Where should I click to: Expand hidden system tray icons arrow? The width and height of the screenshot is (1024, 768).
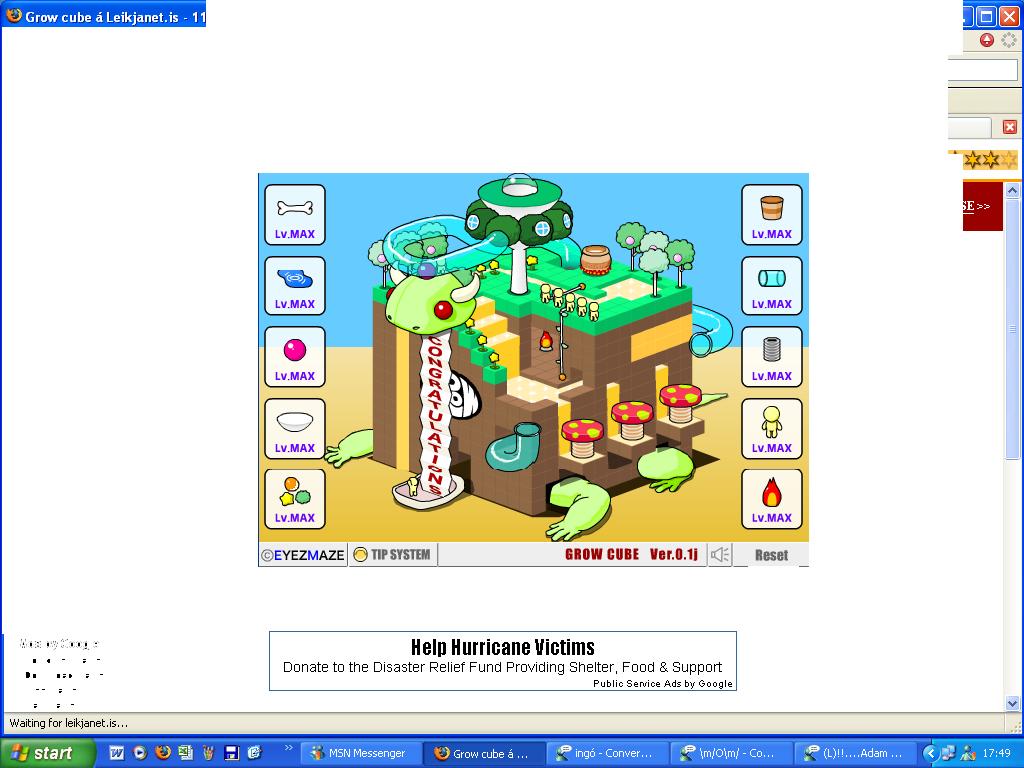[930, 754]
